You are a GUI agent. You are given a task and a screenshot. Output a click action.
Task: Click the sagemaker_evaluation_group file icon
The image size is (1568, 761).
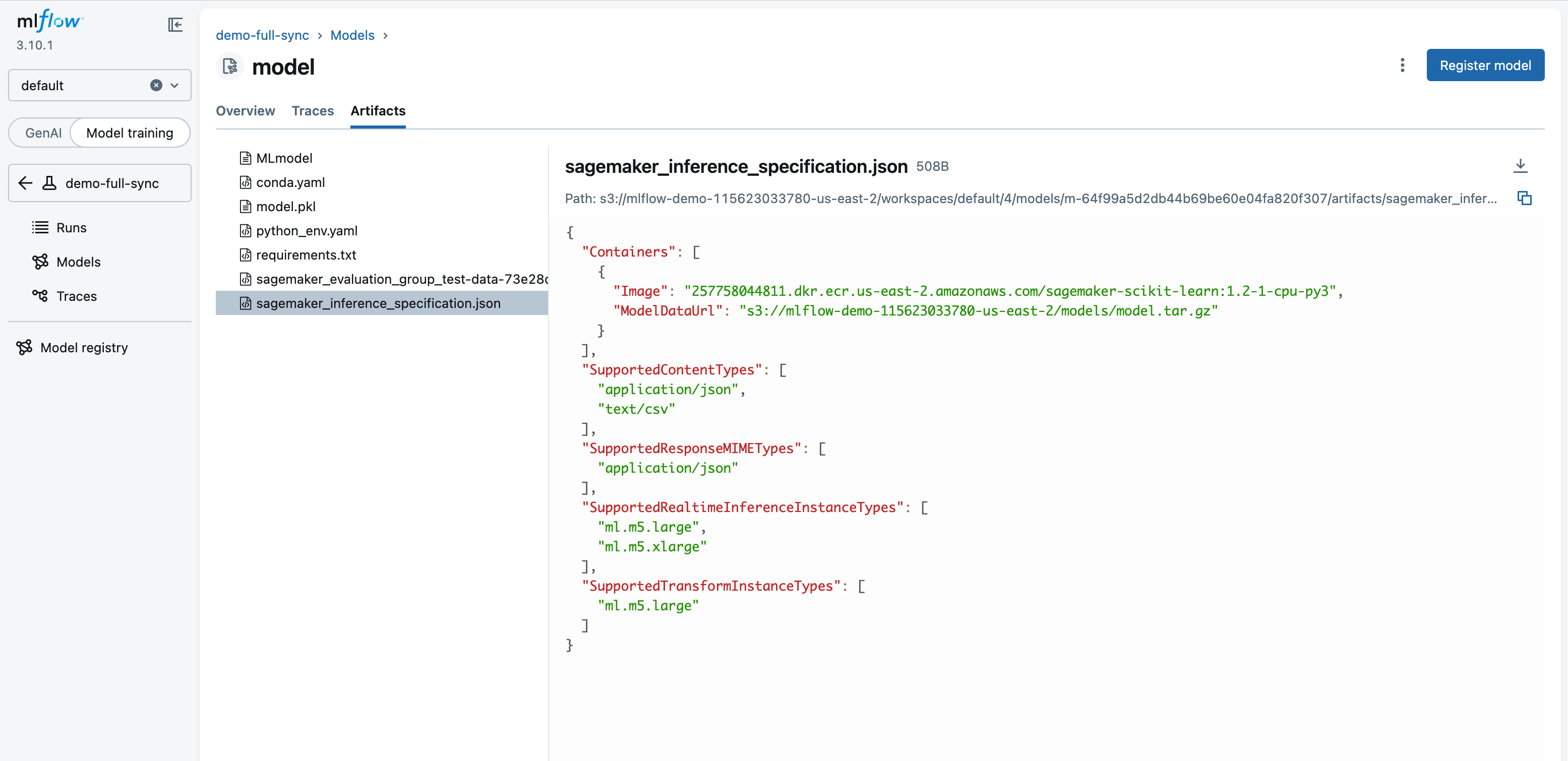pyautogui.click(x=246, y=279)
